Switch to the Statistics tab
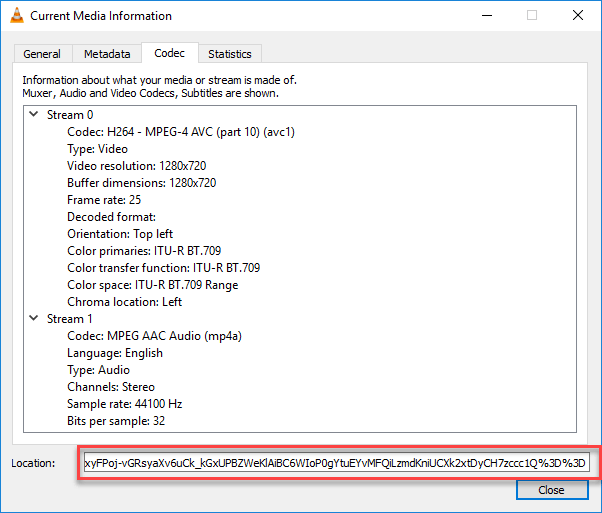Image resolution: width=602 pixels, height=513 pixels. point(230,54)
